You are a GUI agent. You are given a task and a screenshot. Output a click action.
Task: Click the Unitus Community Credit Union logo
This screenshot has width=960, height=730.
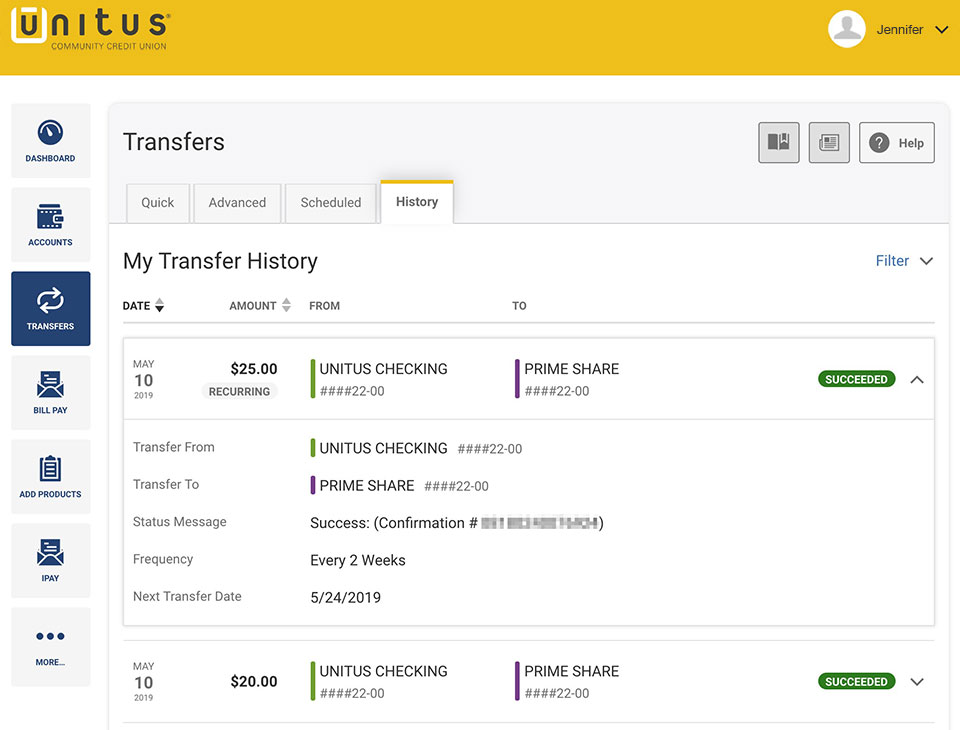click(91, 28)
